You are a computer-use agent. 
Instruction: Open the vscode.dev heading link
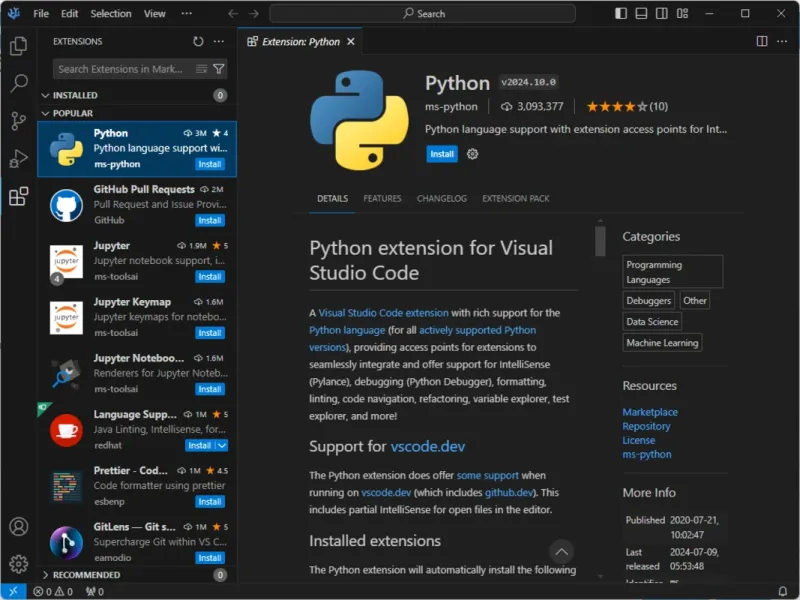point(428,446)
